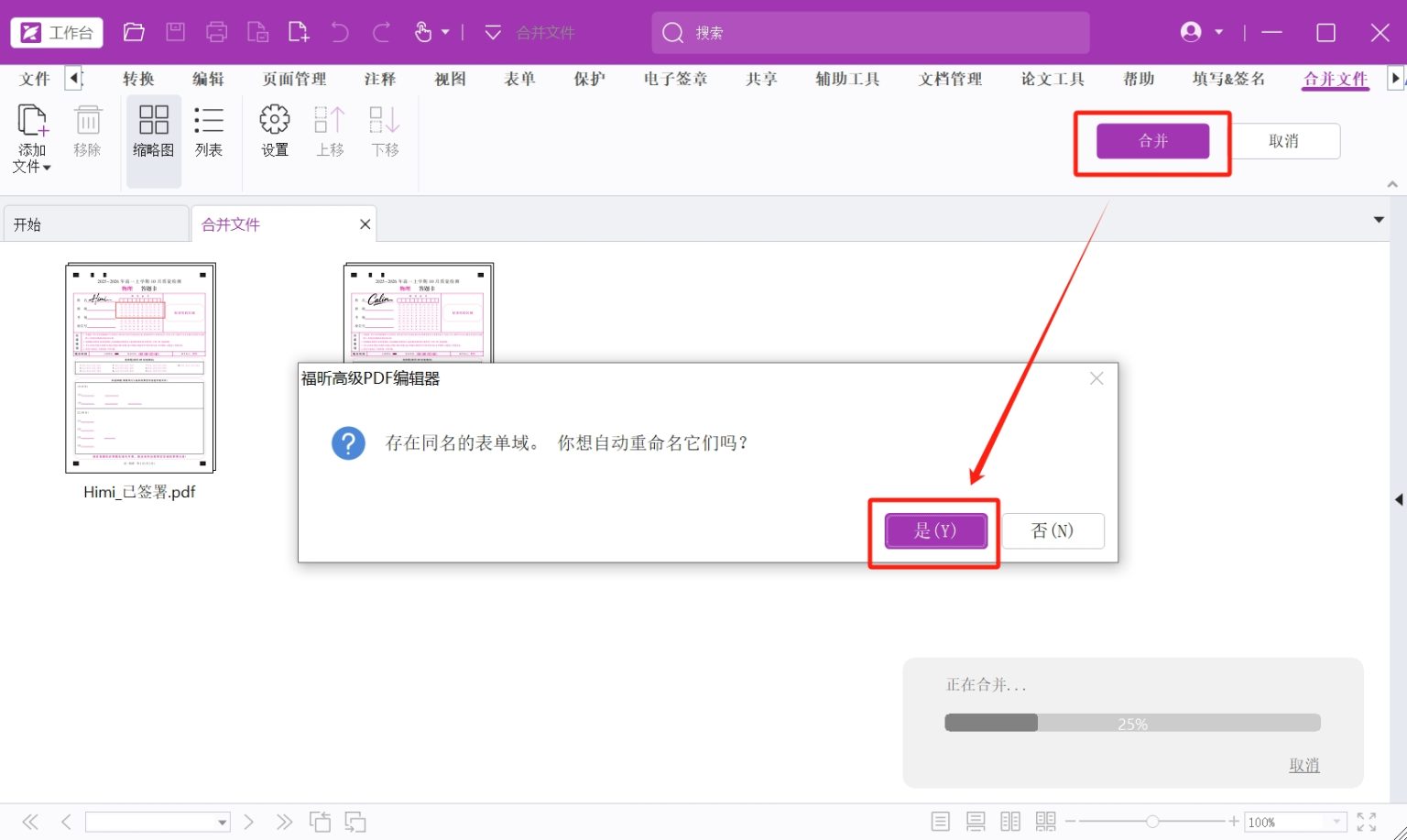Image resolution: width=1407 pixels, height=840 pixels.
Task: Select single page view icon
Action: pyautogui.click(x=940, y=822)
